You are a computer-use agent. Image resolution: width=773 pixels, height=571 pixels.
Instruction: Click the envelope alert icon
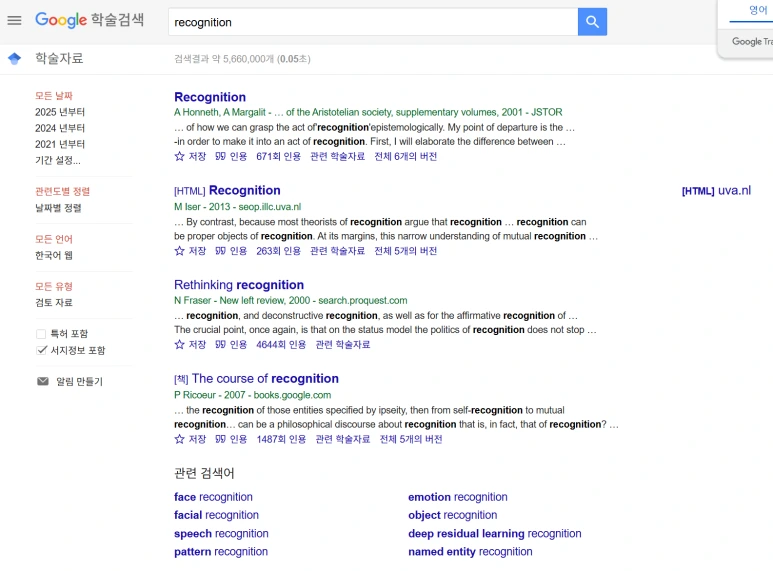43,381
